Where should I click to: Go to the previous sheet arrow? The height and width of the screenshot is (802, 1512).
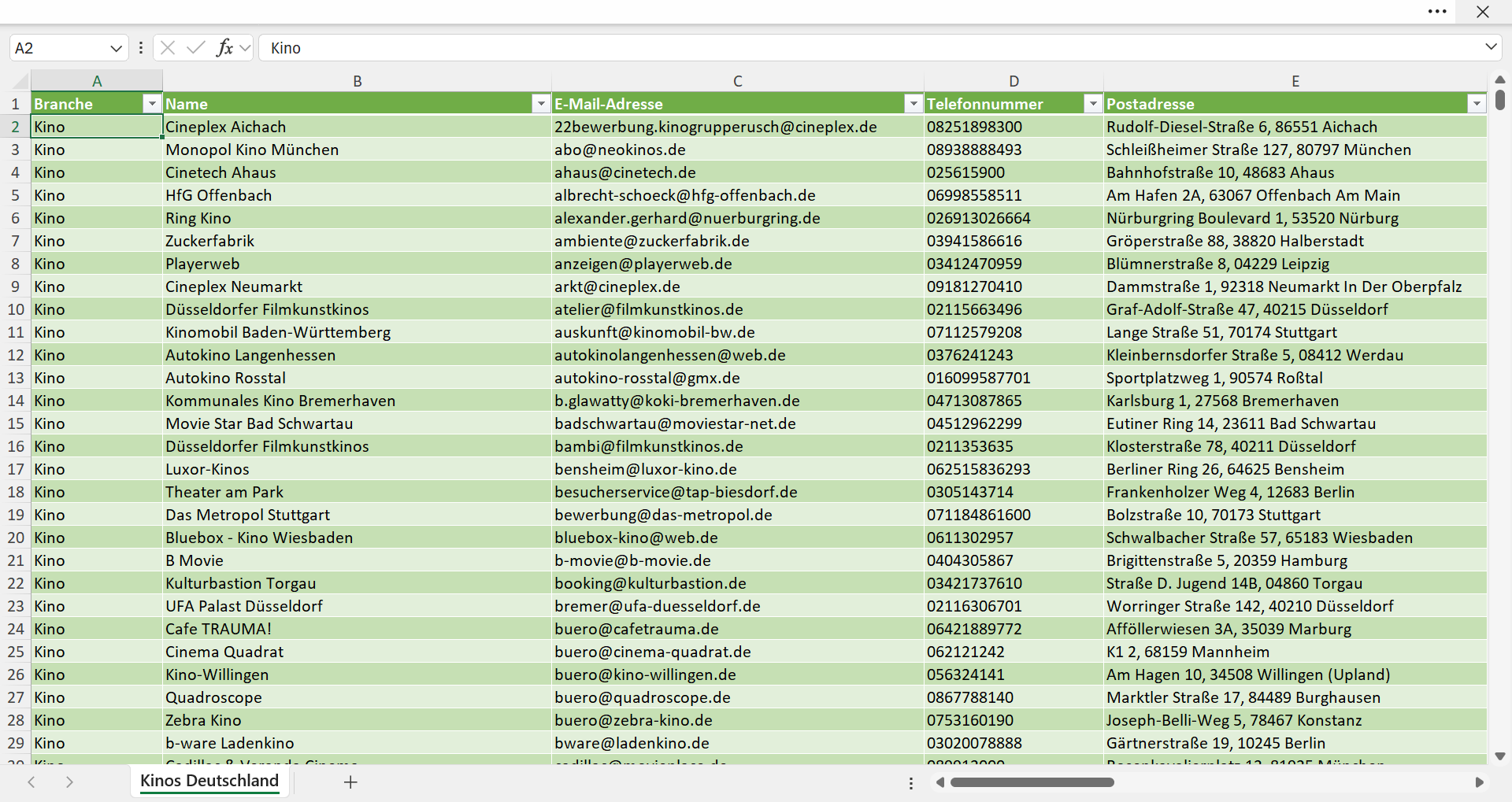click(31, 782)
